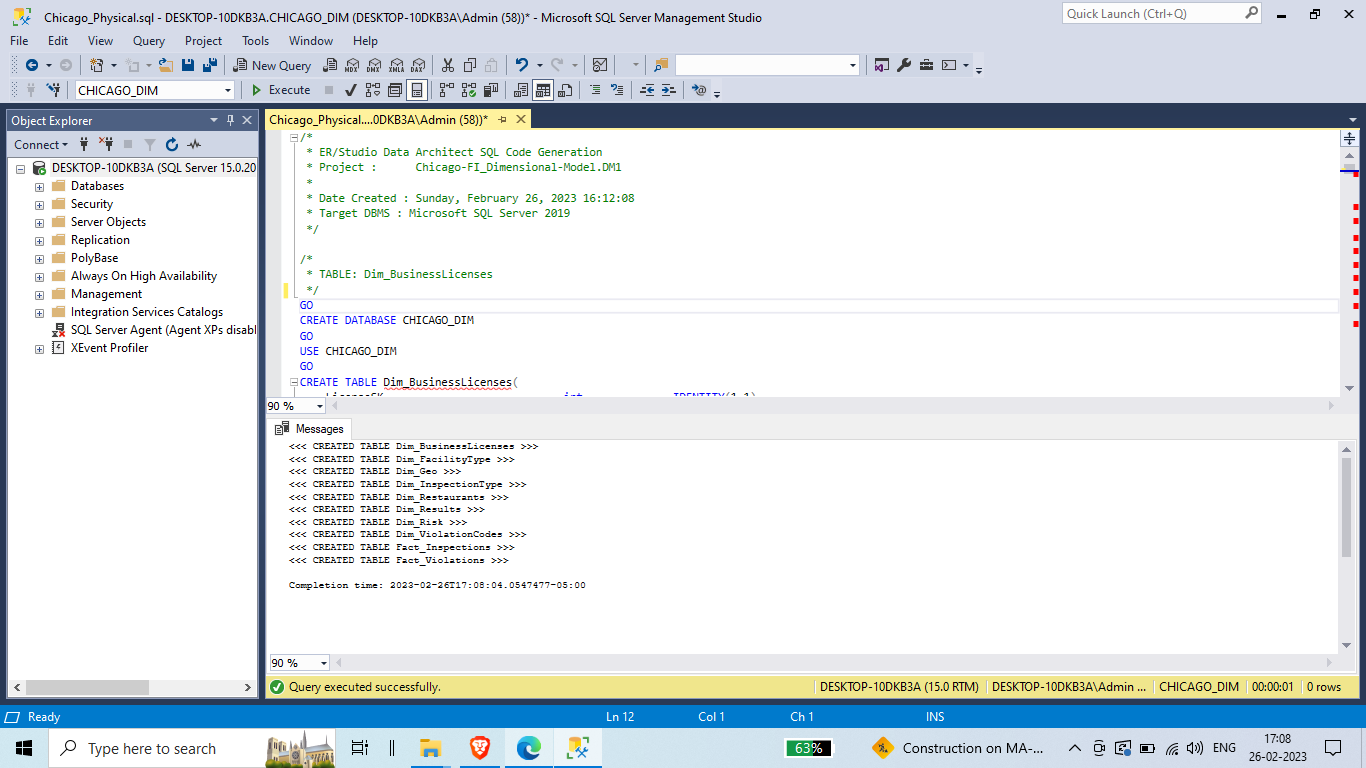Expand the Databases node
The height and width of the screenshot is (768, 1366).
[x=39, y=186]
